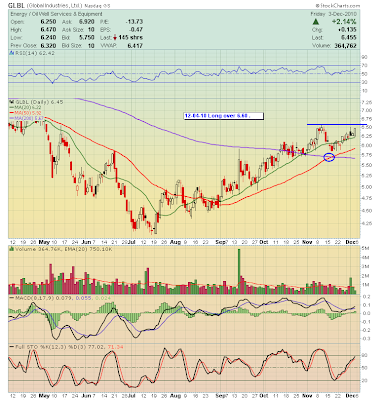Click the +2.14% percent change value

click(344, 22)
